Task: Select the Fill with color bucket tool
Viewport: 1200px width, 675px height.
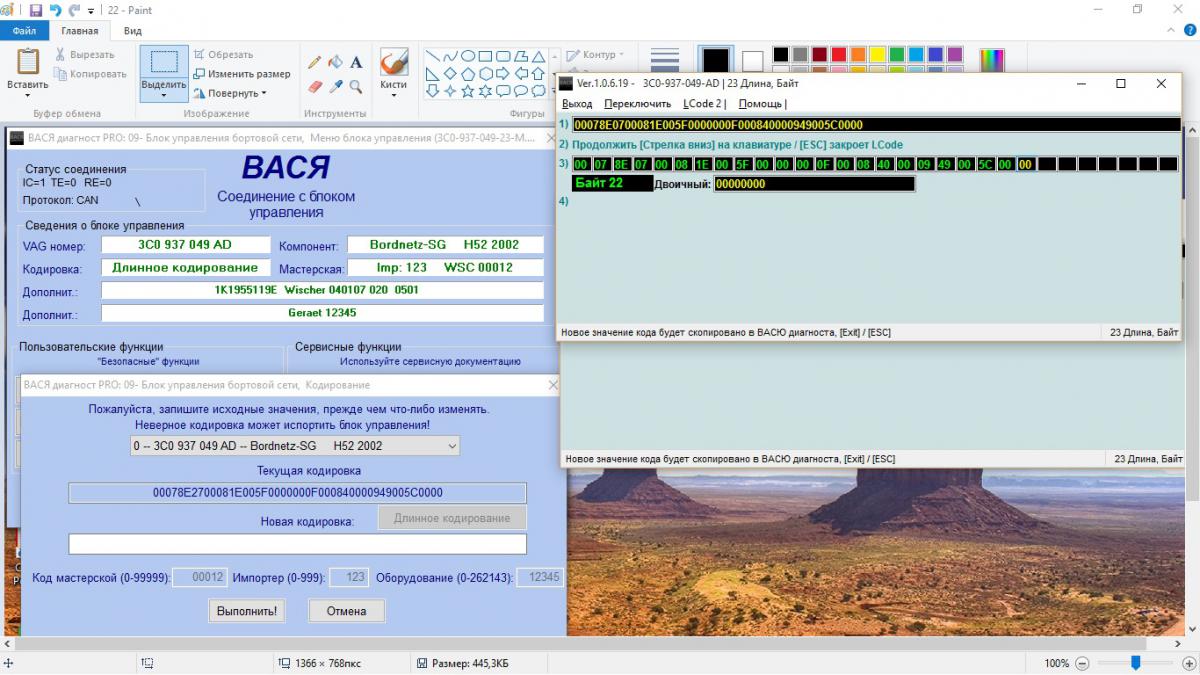Action: 336,62
